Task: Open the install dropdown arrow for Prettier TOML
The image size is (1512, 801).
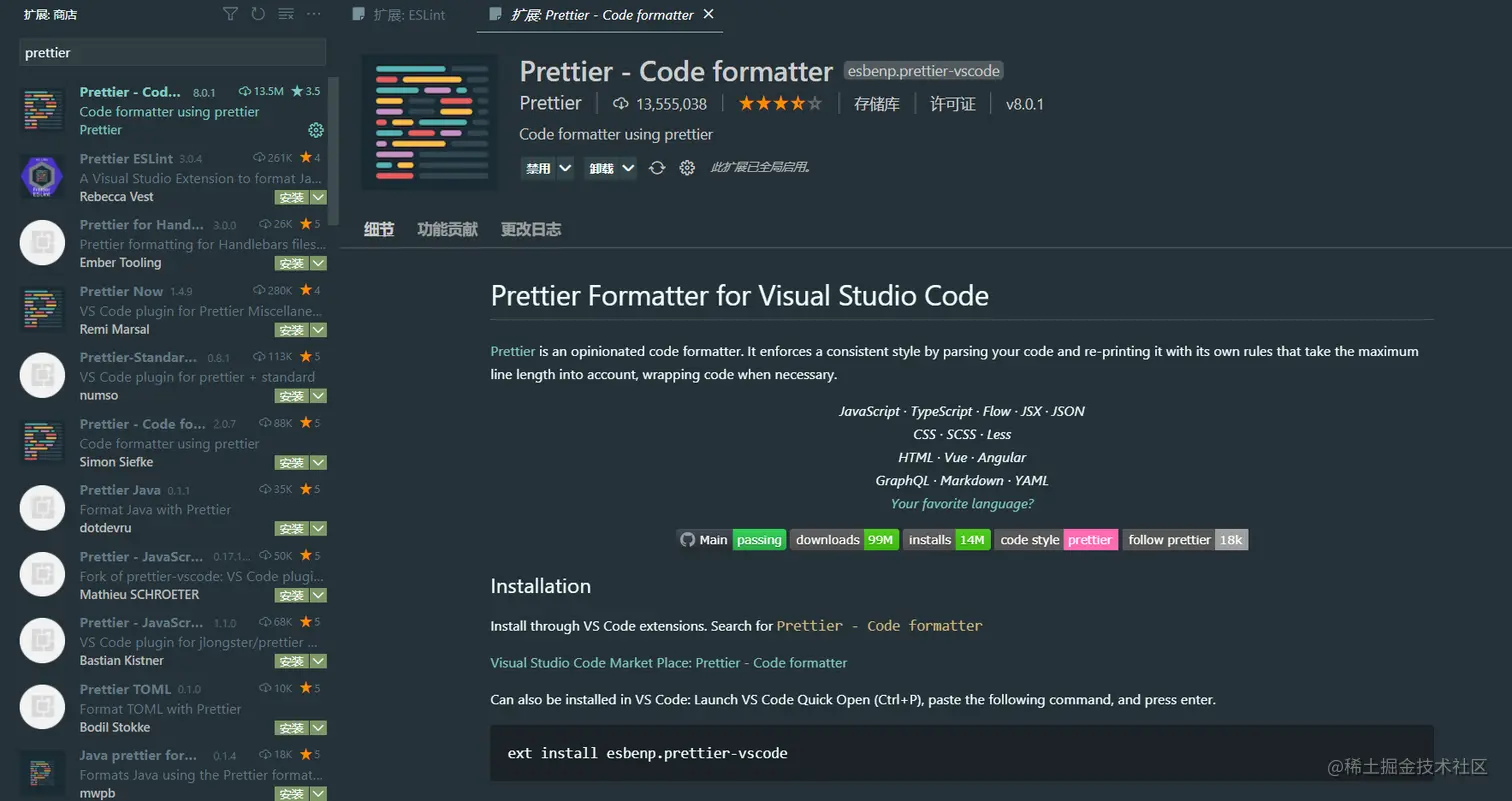Action: pos(319,727)
